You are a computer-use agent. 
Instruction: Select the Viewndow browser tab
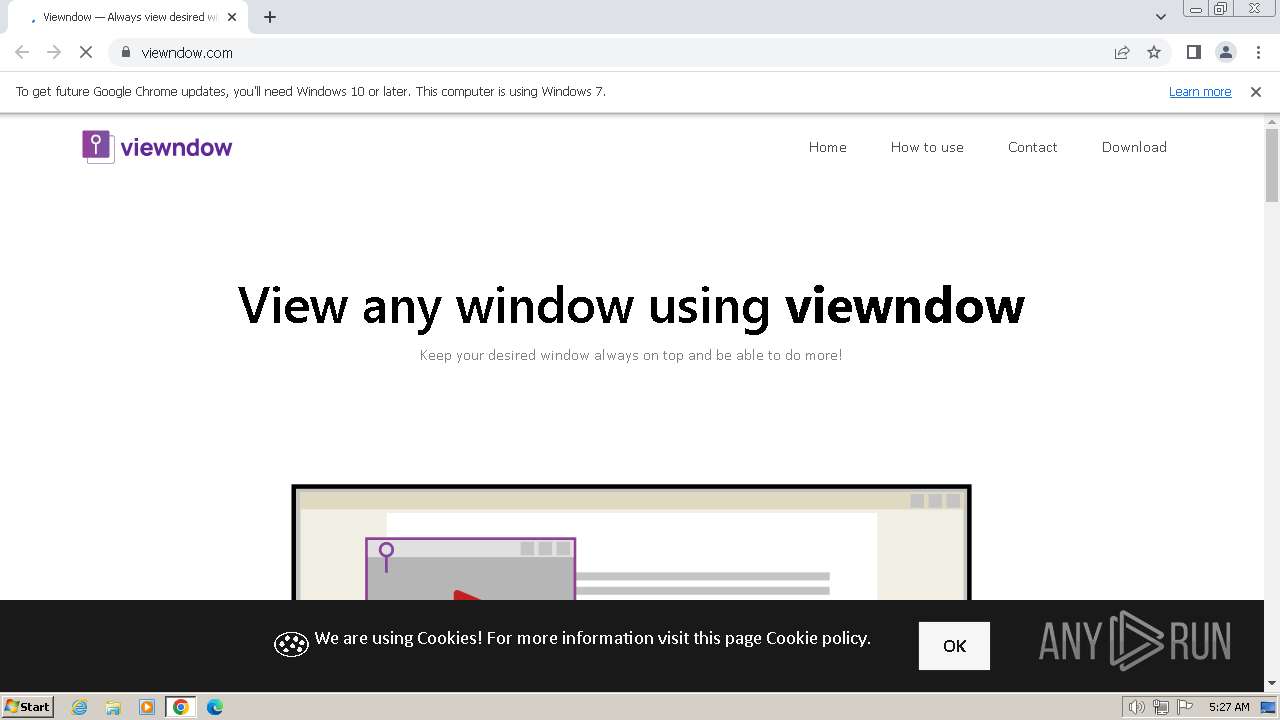[128, 17]
